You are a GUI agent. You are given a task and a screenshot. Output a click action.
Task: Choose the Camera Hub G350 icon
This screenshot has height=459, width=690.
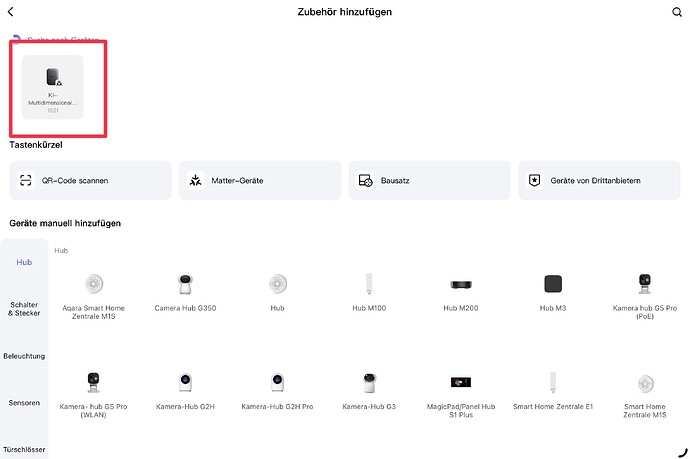pos(184,283)
